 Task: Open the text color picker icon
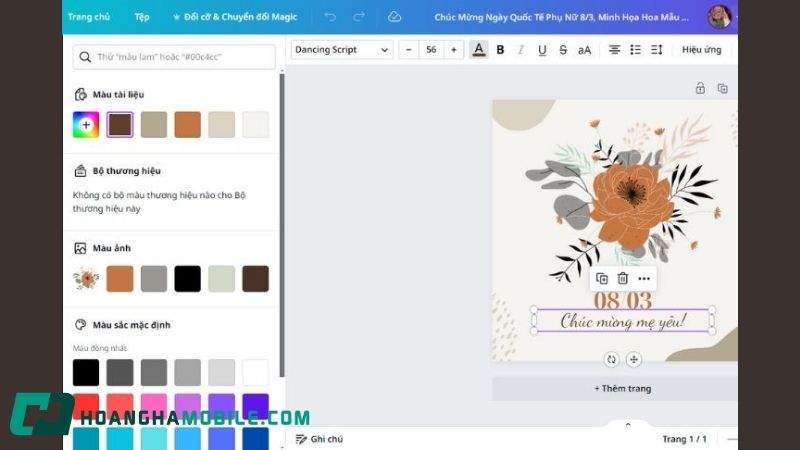[x=479, y=50]
